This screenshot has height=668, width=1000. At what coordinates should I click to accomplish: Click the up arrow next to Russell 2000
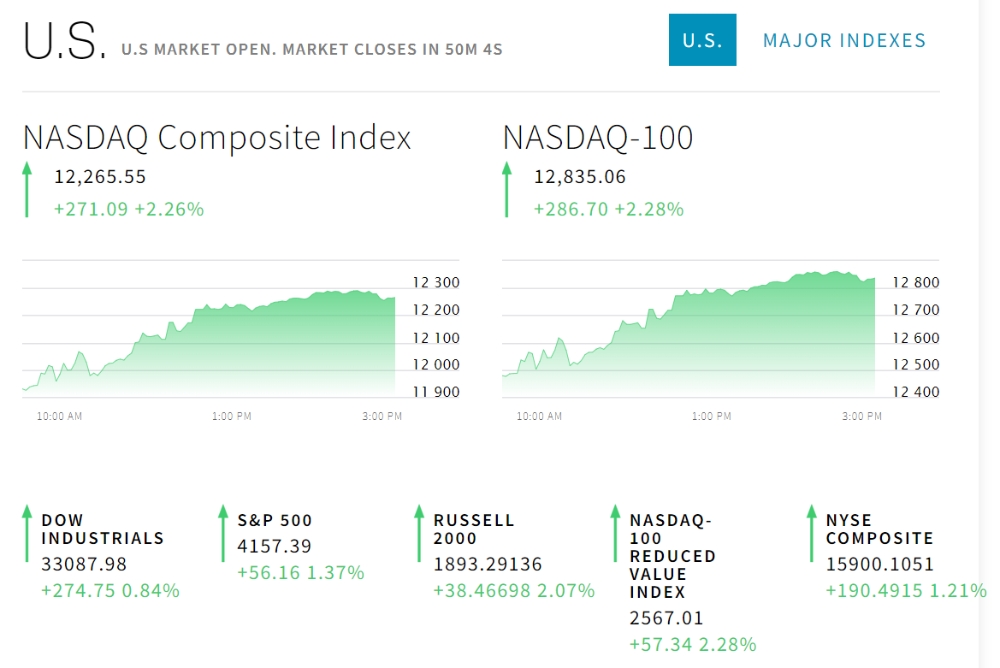[x=419, y=533]
